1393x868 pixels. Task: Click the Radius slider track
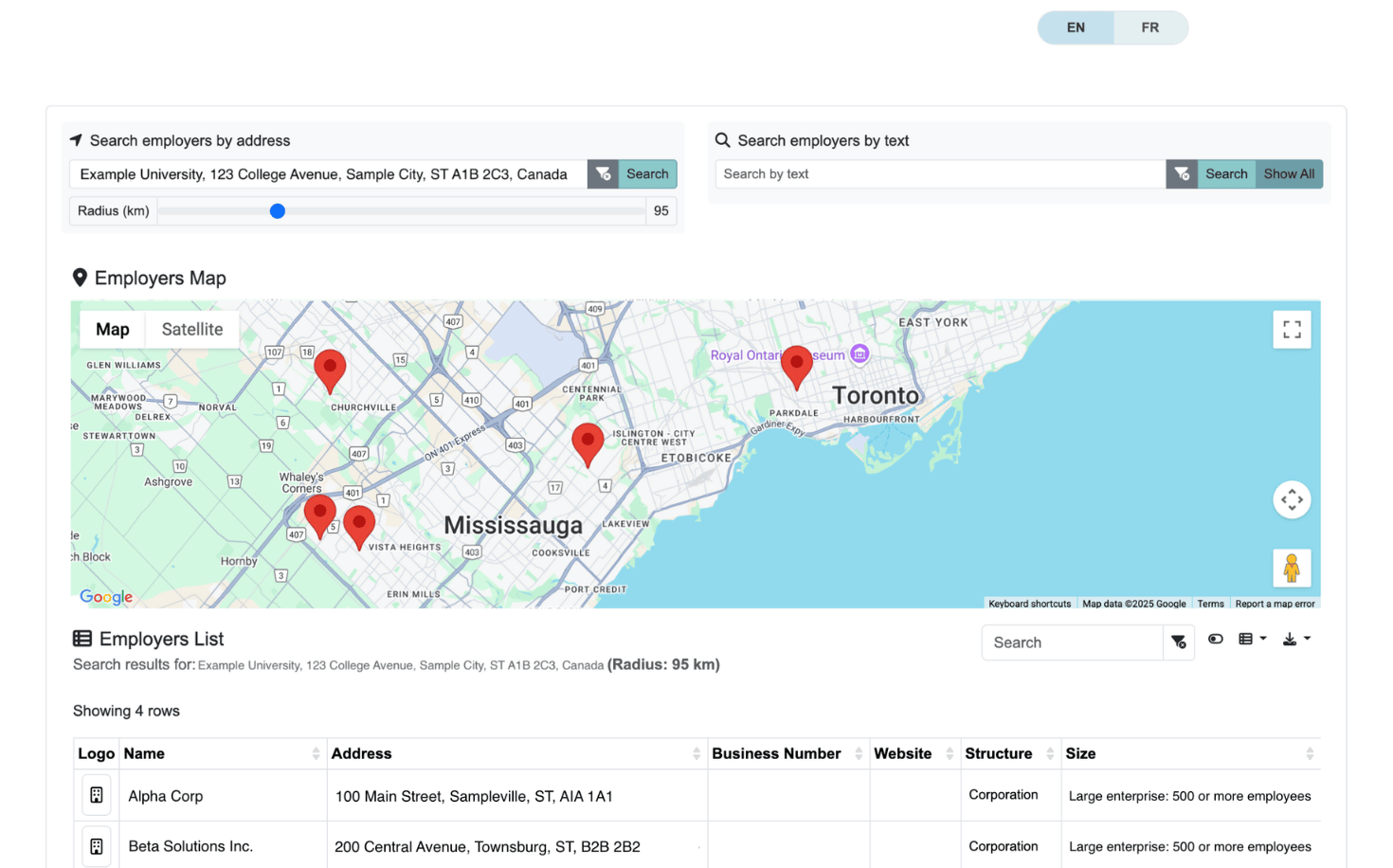tap(402, 211)
